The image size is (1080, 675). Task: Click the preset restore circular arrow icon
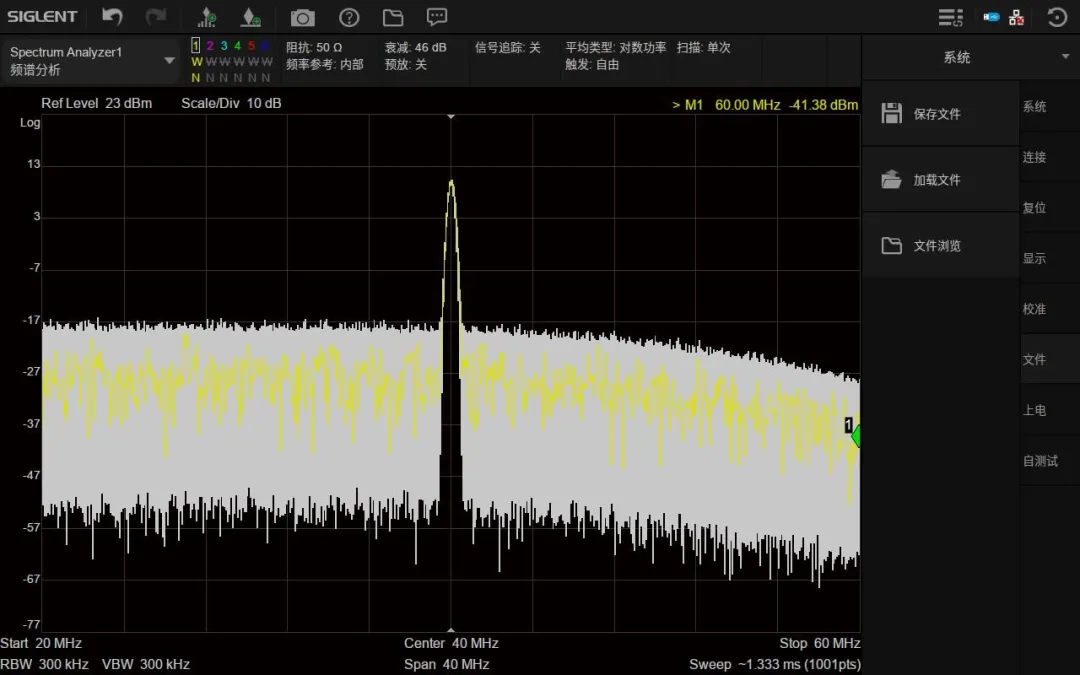pos(1057,17)
